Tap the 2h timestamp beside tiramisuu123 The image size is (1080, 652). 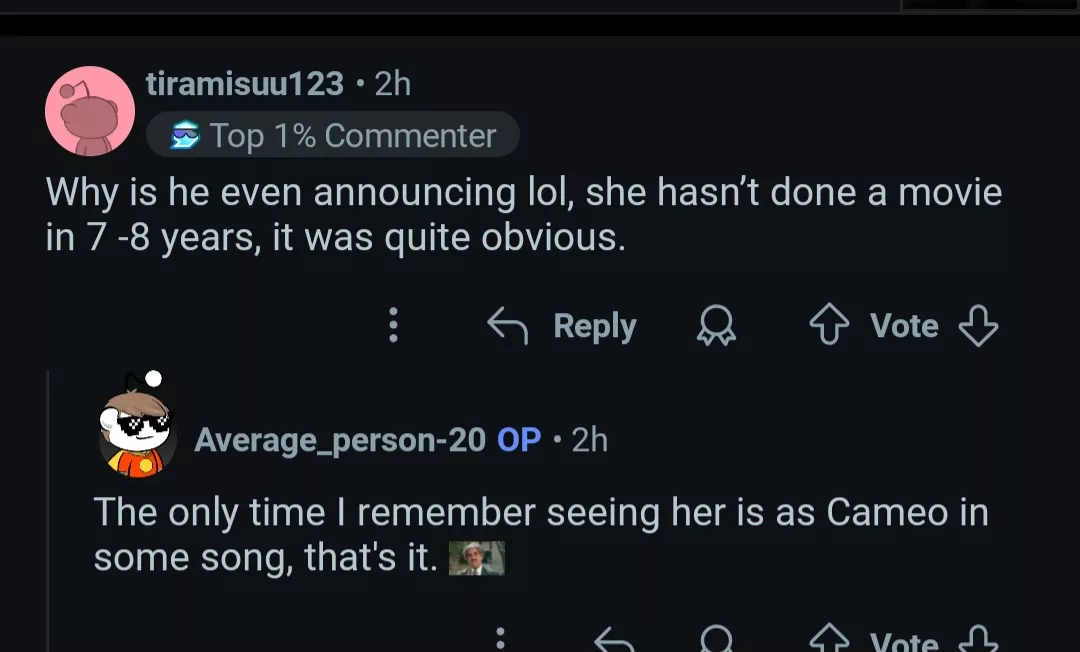(x=393, y=84)
